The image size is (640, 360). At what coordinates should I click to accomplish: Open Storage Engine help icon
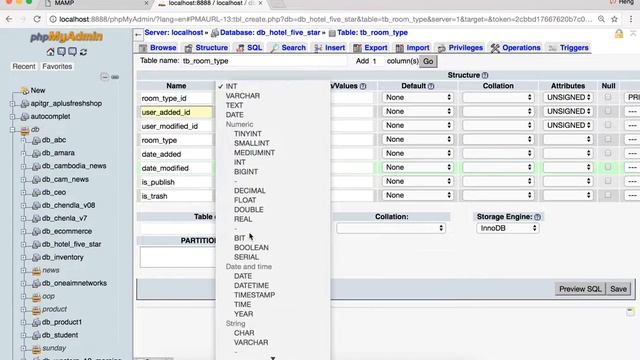538,217
